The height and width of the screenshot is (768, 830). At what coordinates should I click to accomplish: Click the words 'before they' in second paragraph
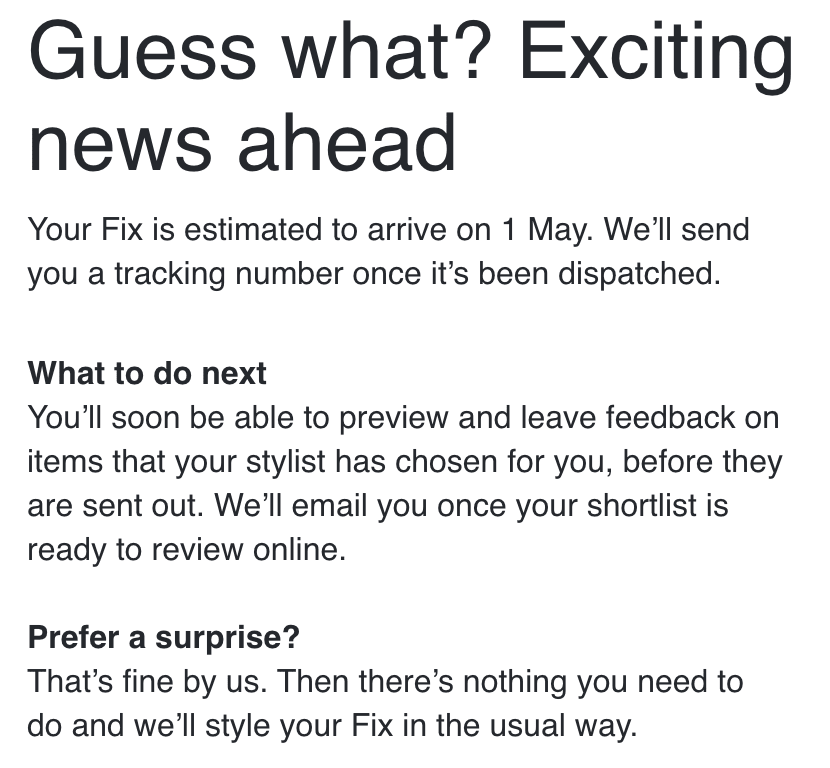pos(702,462)
